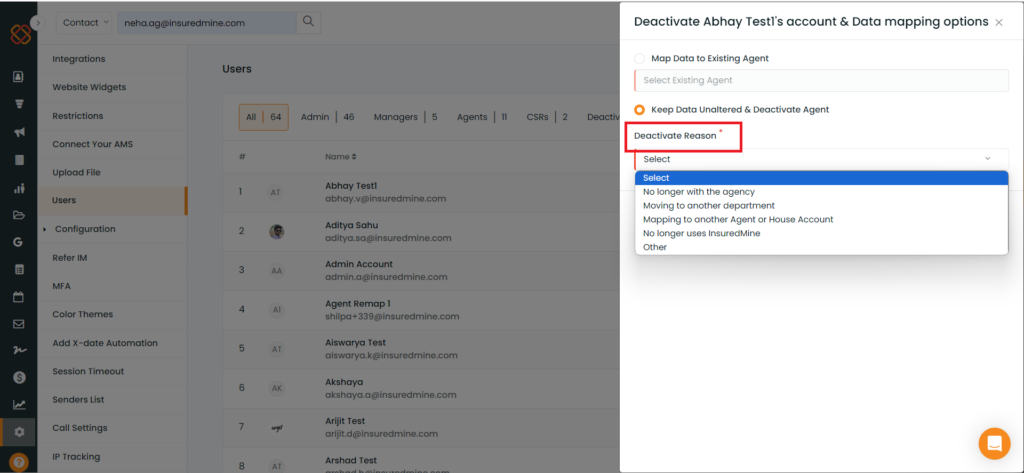Image resolution: width=1024 pixels, height=473 pixels.
Task: Click the AT avatar in Aiswarya Test's row
Action: [276, 349]
